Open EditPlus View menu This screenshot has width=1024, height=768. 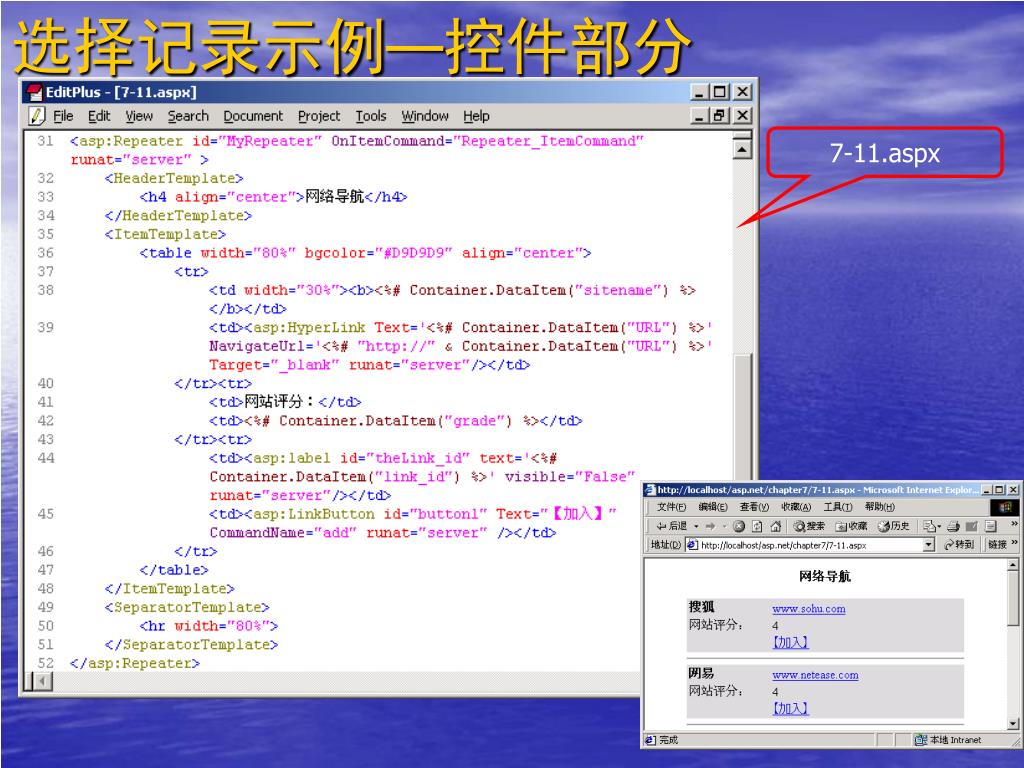[139, 116]
